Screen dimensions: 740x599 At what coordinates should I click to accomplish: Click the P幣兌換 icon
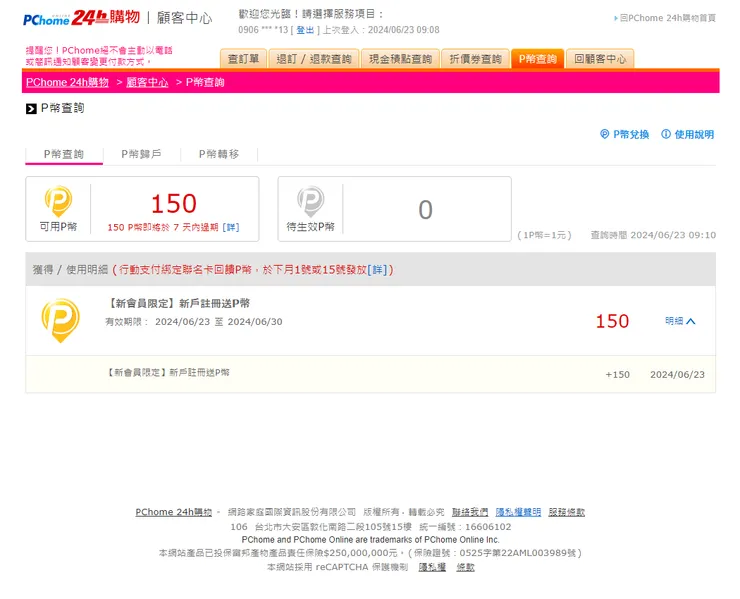click(605, 134)
